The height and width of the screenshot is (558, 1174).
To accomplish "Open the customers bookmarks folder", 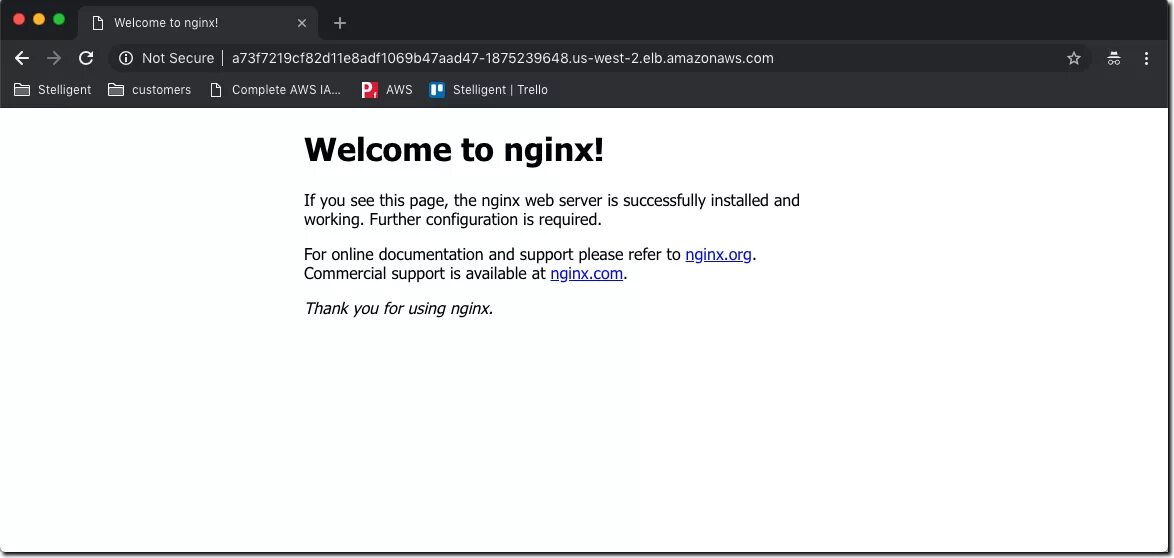I will point(149,90).
